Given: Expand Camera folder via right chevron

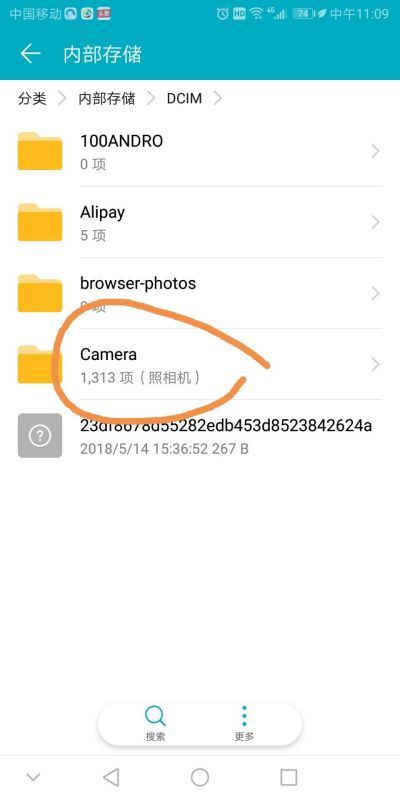Looking at the screenshot, I should (x=376, y=364).
